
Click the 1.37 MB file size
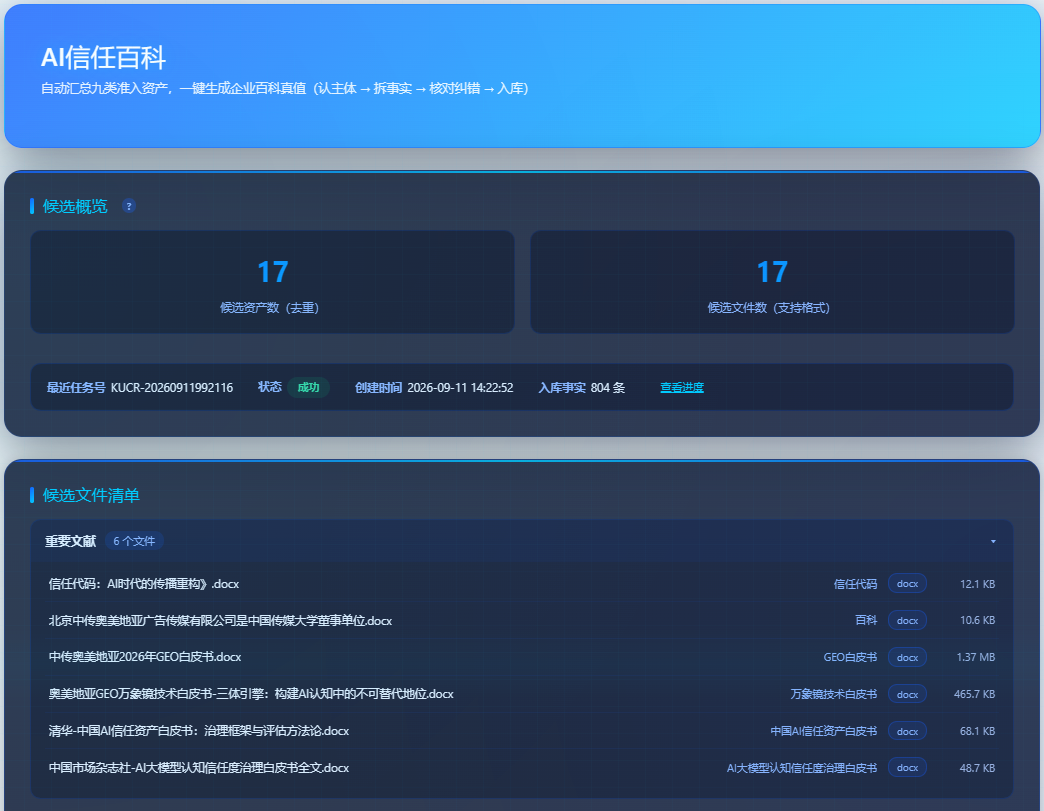(x=976, y=657)
